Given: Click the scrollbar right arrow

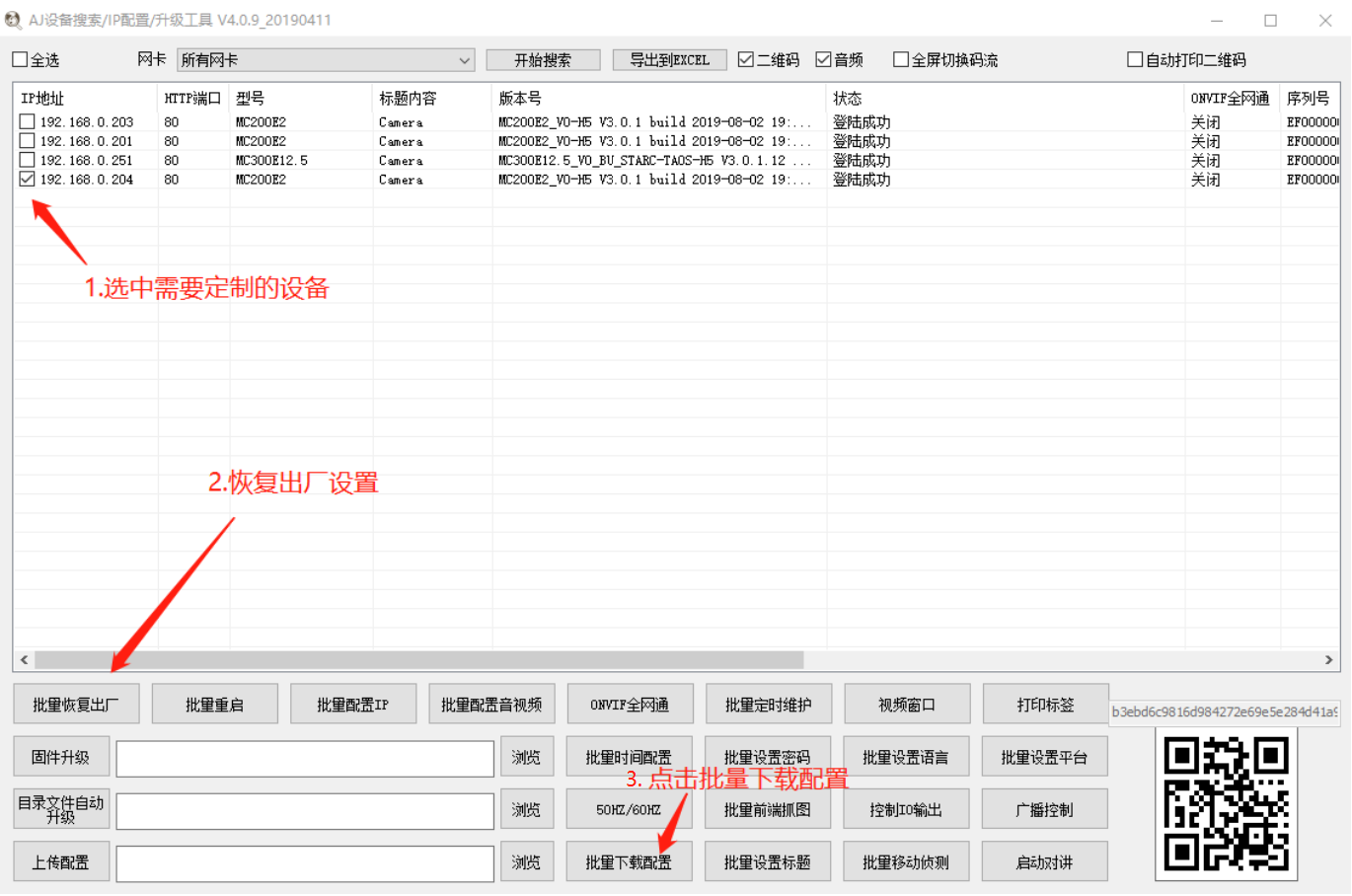Looking at the screenshot, I should (1328, 660).
